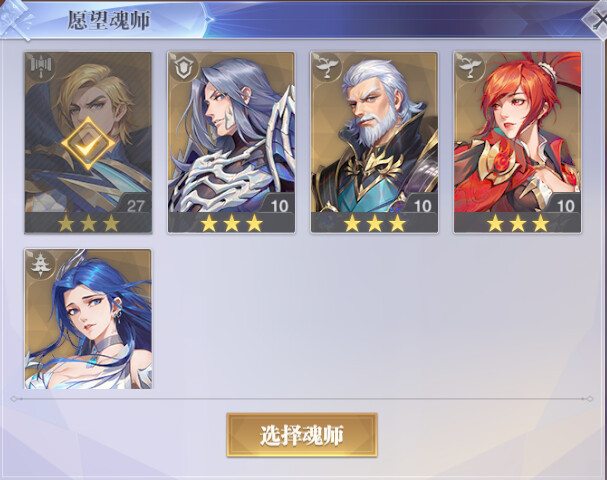Viewport: 607px width, 480px height.
Task: Click support class icon on bearded elder card
Action: [x=326, y=68]
